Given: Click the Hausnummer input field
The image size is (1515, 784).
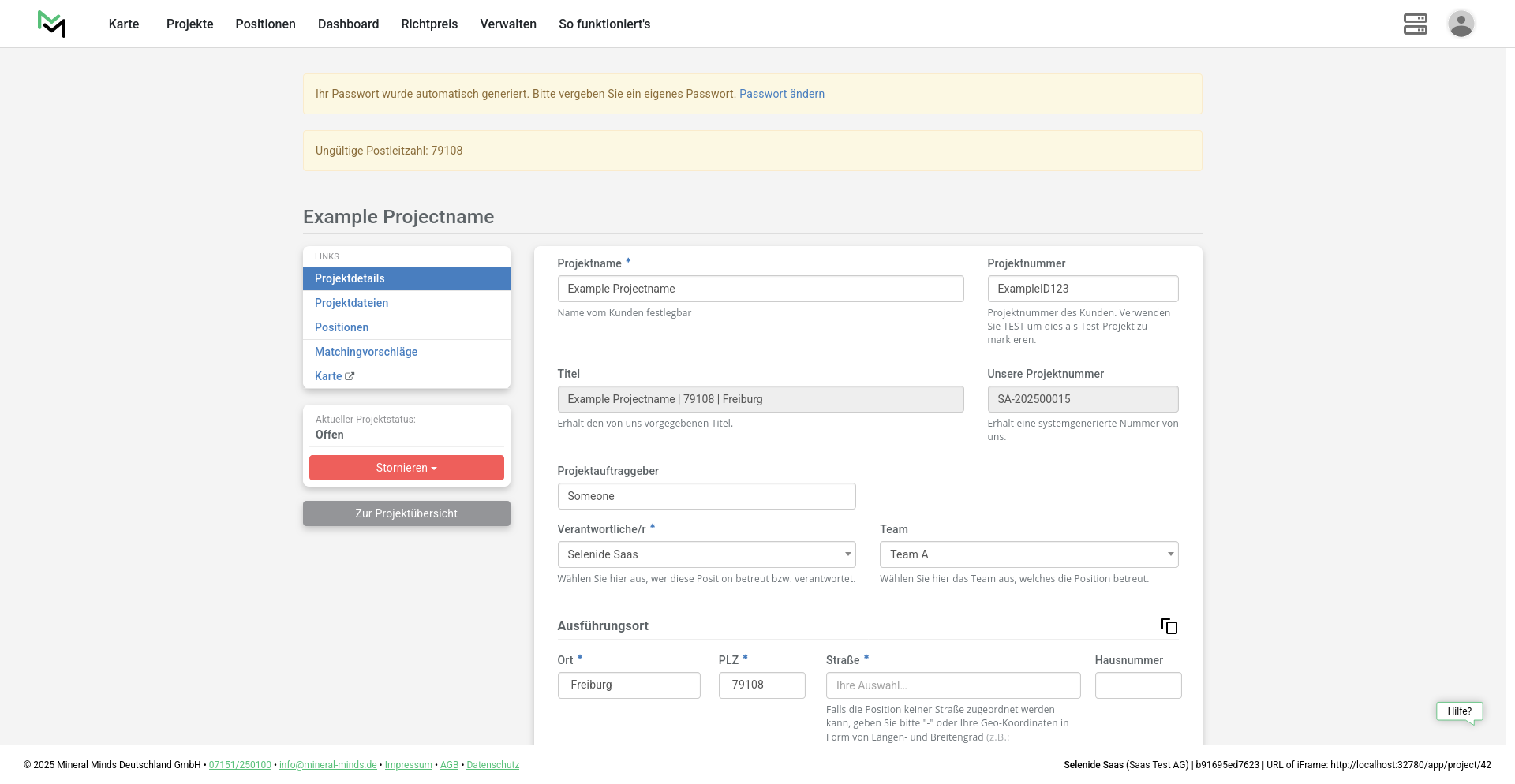Looking at the screenshot, I should pyautogui.click(x=1137, y=685).
